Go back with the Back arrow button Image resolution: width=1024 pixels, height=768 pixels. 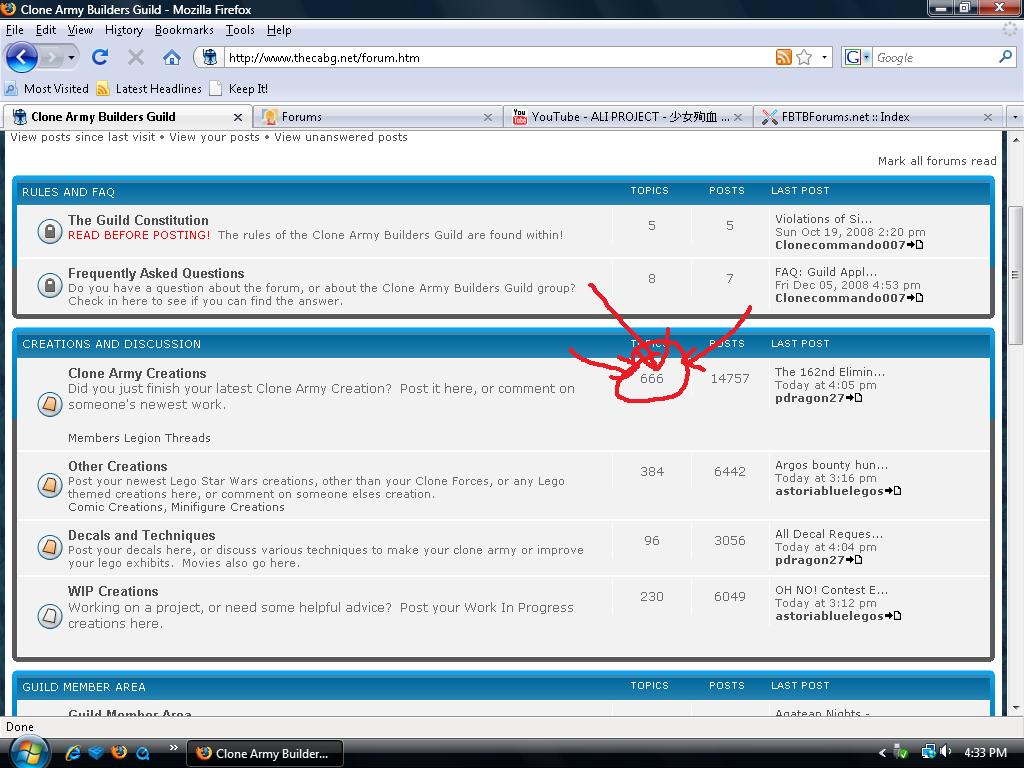click(22, 57)
